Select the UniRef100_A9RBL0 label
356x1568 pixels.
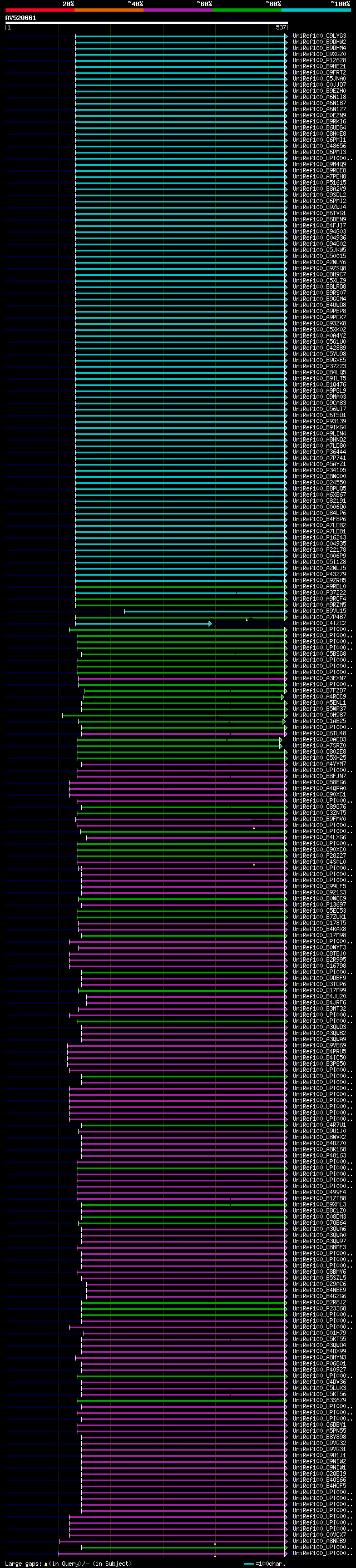click(x=319, y=586)
